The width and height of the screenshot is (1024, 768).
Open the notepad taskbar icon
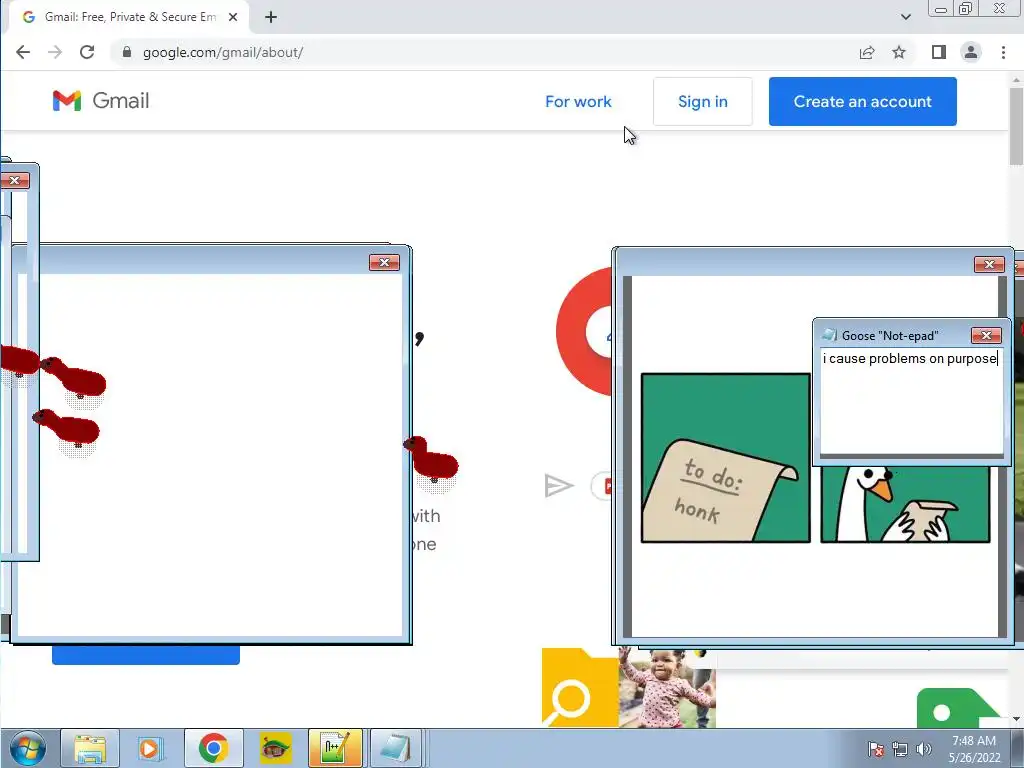[x=396, y=748]
